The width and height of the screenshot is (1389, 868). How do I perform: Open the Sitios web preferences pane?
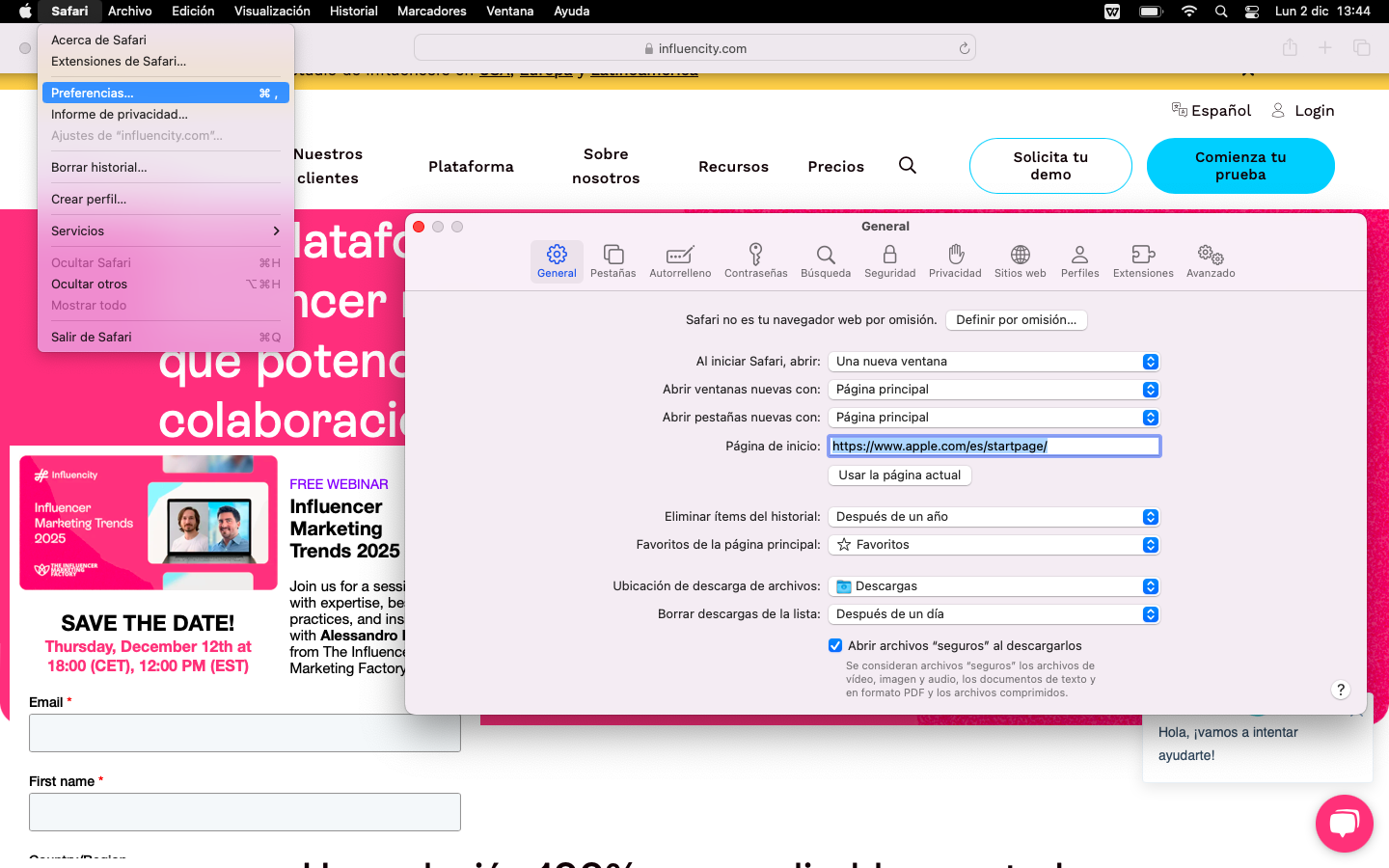coord(1021,261)
